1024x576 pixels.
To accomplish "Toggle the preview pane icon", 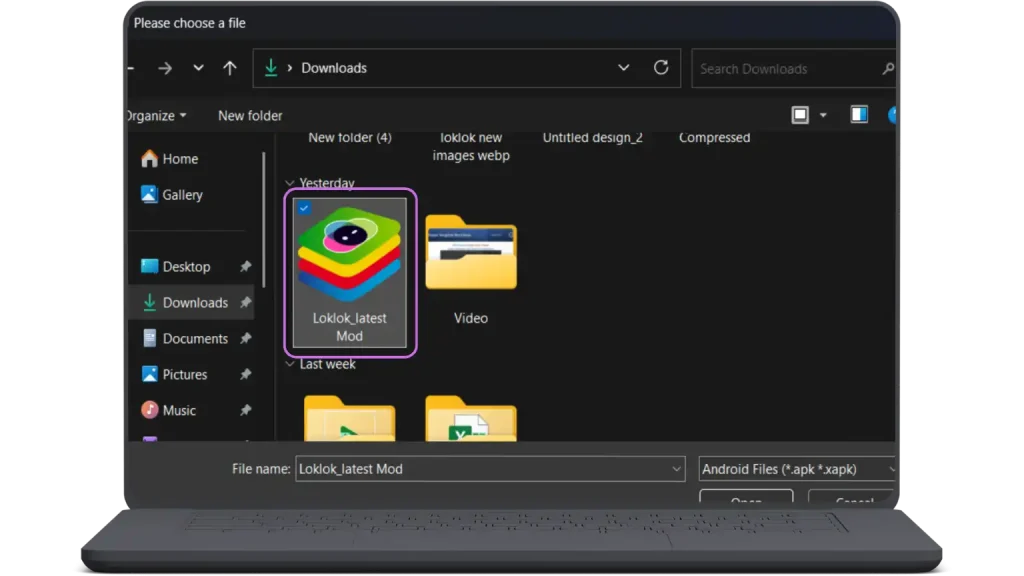I will click(x=859, y=115).
